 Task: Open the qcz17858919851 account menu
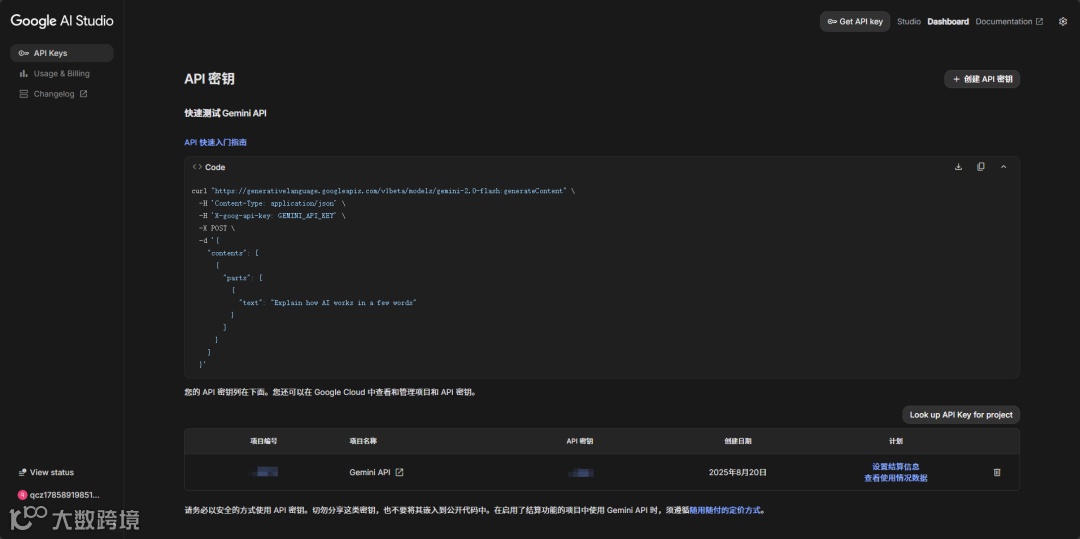click(59, 494)
